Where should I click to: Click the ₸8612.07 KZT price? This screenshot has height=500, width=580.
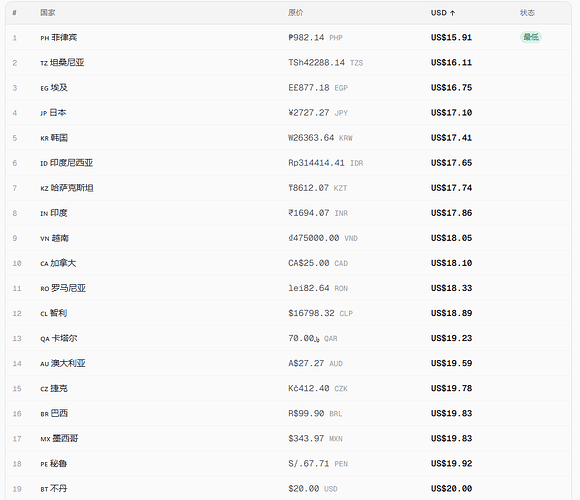point(318,188)
